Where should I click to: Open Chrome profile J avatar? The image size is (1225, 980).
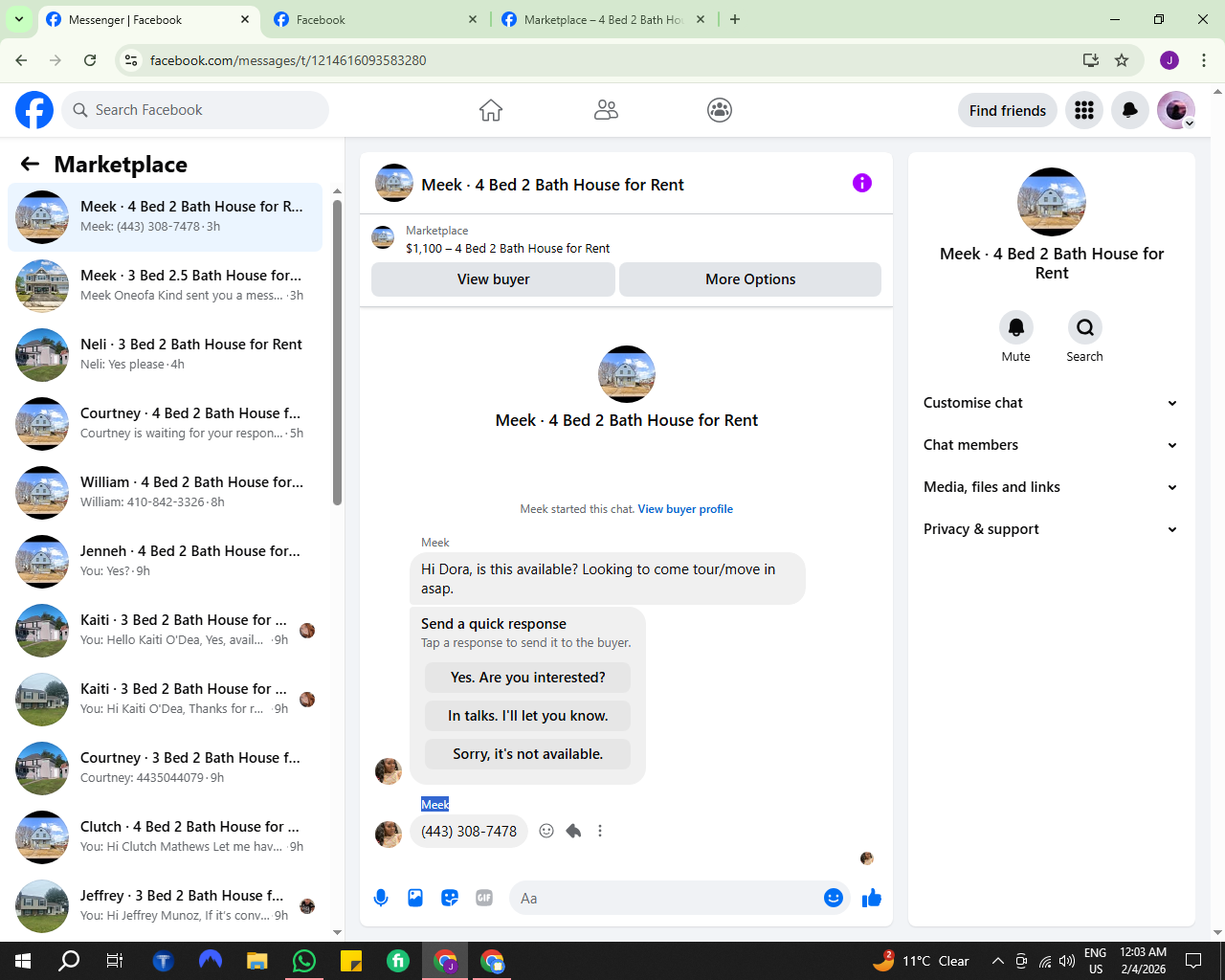(1169, 60)
